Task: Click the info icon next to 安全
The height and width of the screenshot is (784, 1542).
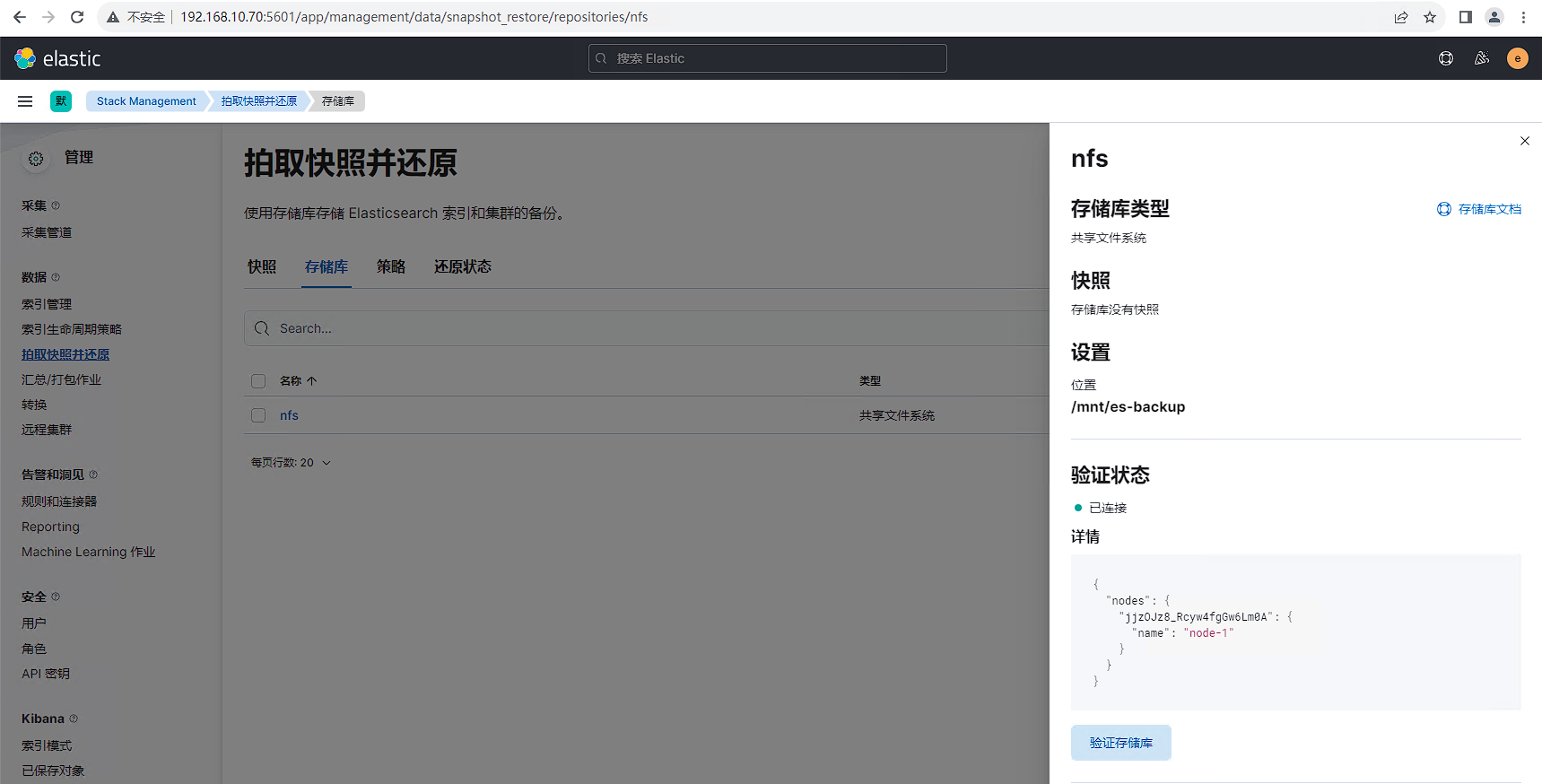Action: (x=56, y=597)
